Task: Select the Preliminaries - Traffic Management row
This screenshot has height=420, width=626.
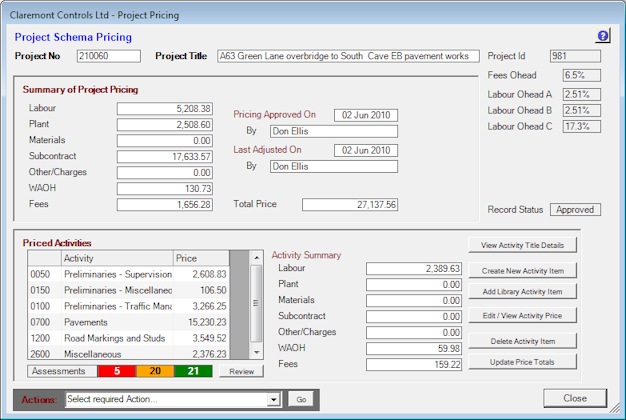Action: (x=129, y=306)
